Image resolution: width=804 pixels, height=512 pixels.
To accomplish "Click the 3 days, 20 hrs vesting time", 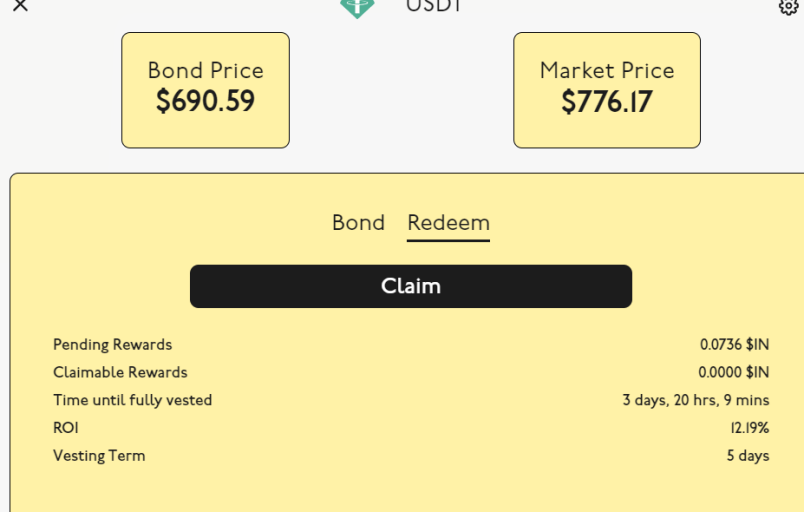I will pyautogui.click(x=696, y=400).
